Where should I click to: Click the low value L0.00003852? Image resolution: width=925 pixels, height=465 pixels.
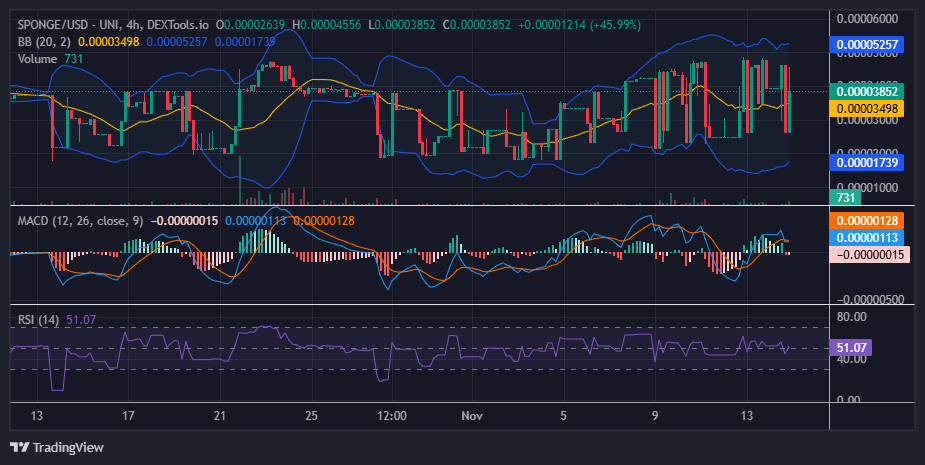(402, 25)
